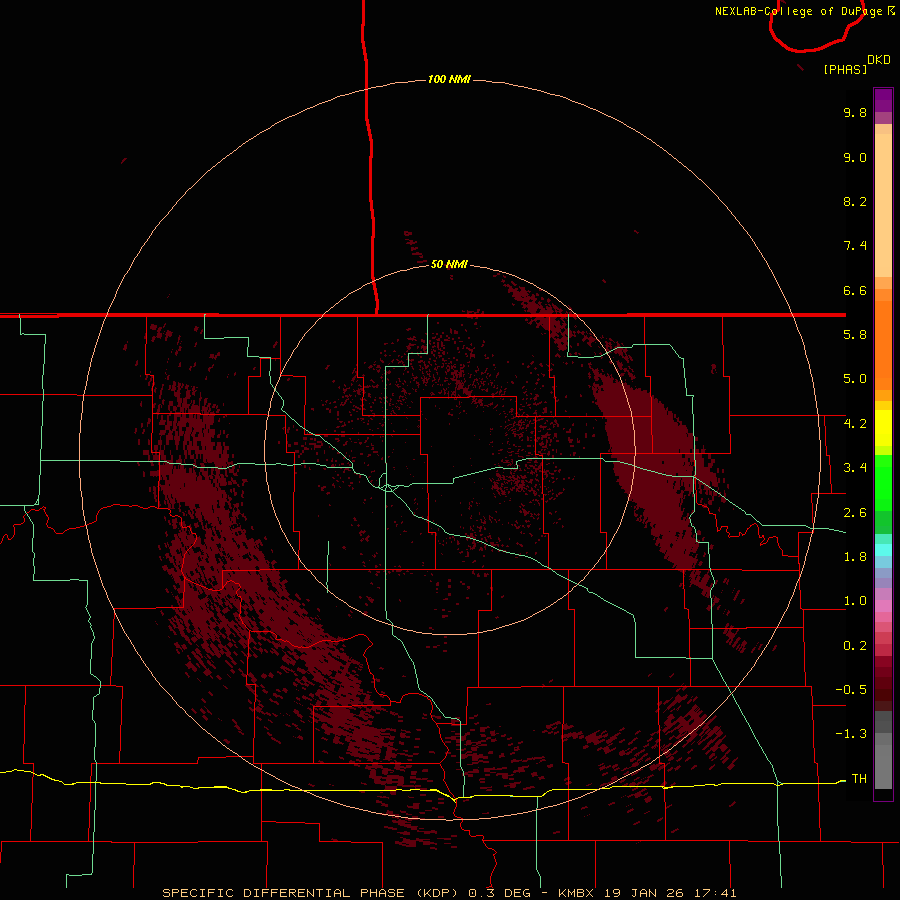Click the TH legend label
This screenshot has height=900, width=900.
(x=859, y=778)
